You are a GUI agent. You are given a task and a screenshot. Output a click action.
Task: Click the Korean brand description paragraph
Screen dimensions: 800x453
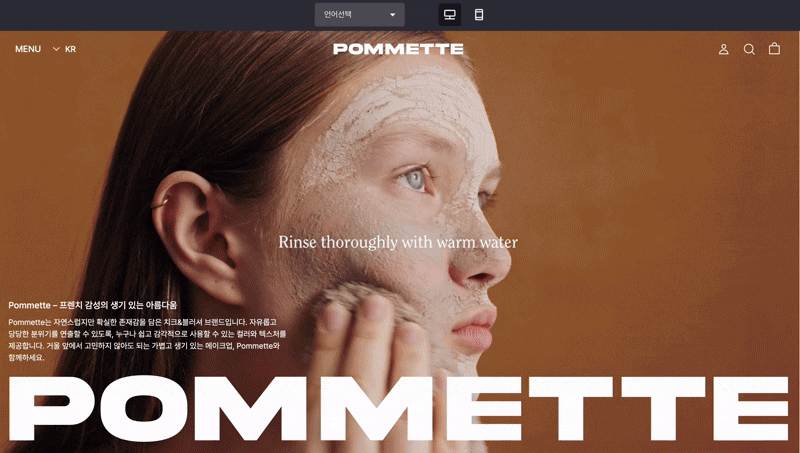147,340
